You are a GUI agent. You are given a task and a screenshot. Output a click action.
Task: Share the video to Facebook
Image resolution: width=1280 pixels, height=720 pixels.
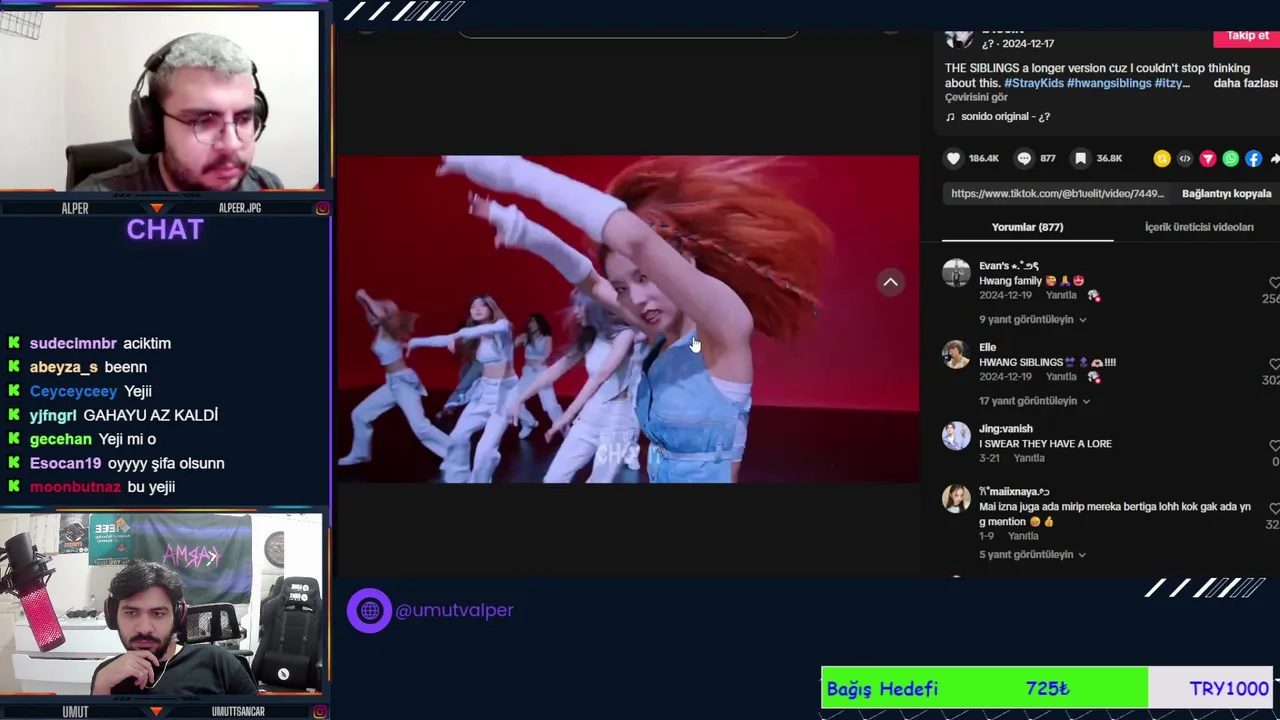pyautogui.click(x=1253, y=158)
